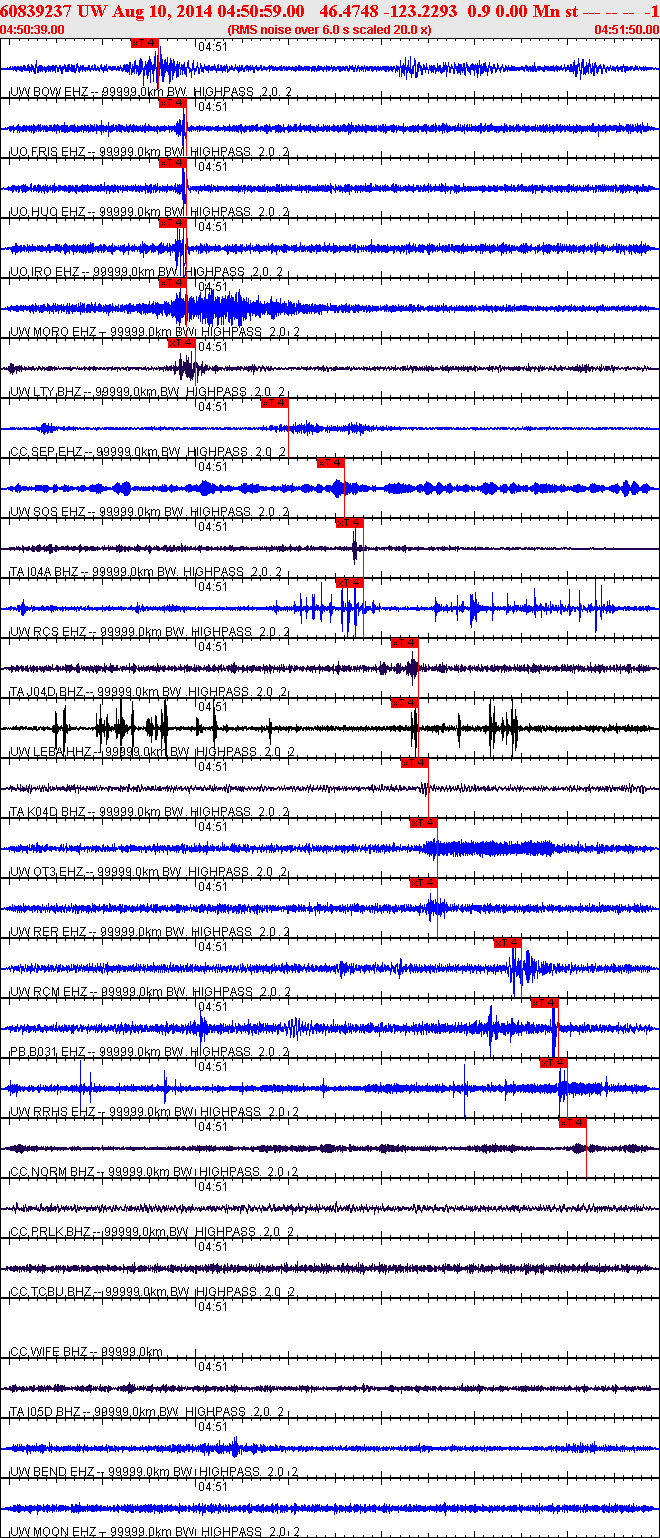Click the arrival pick on UW MORO trace

[x=173, y=283]
